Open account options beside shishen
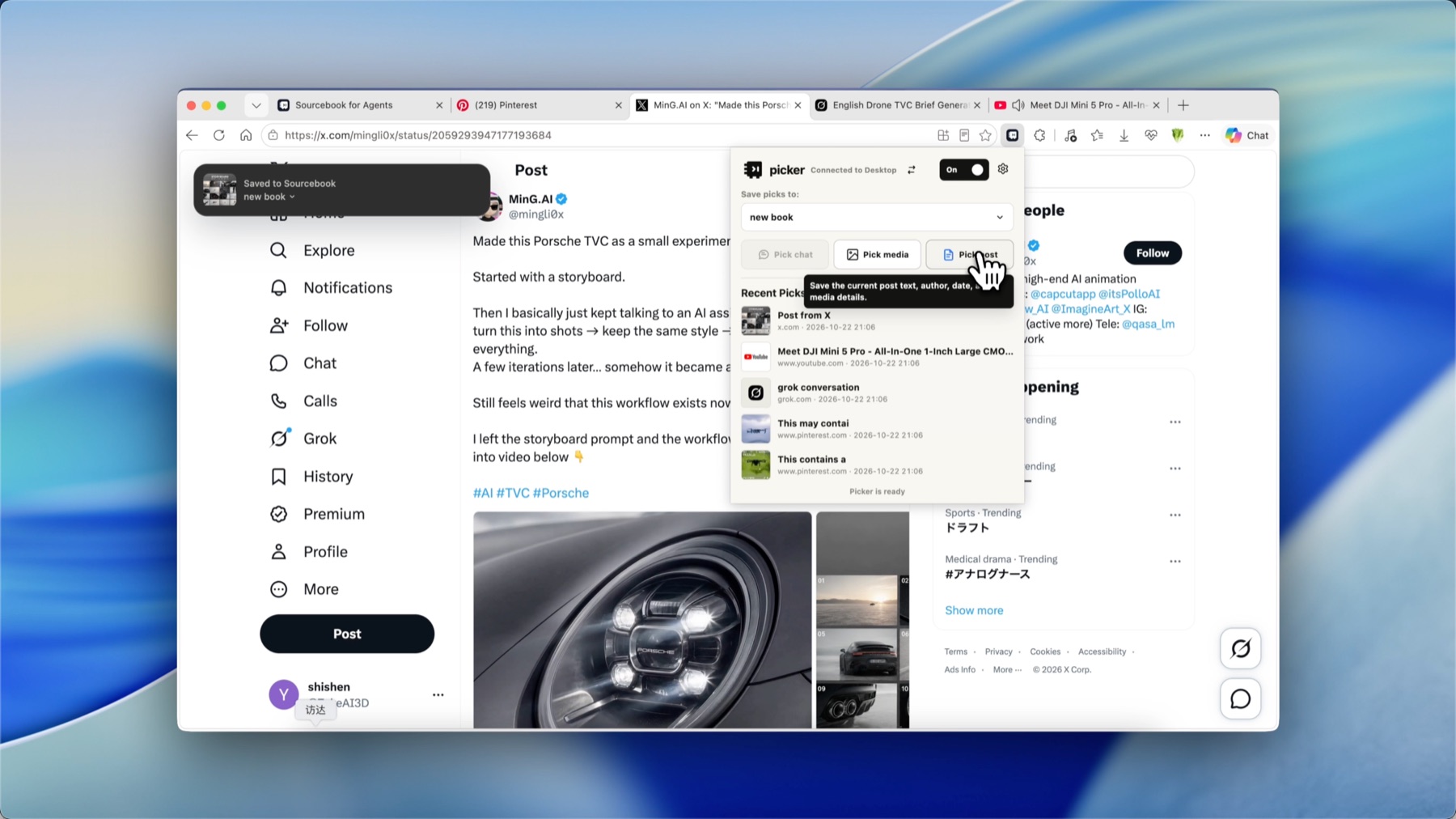The height and width of the screenshot is (819, 1456). pyautogui.click(x=438, y=694)
